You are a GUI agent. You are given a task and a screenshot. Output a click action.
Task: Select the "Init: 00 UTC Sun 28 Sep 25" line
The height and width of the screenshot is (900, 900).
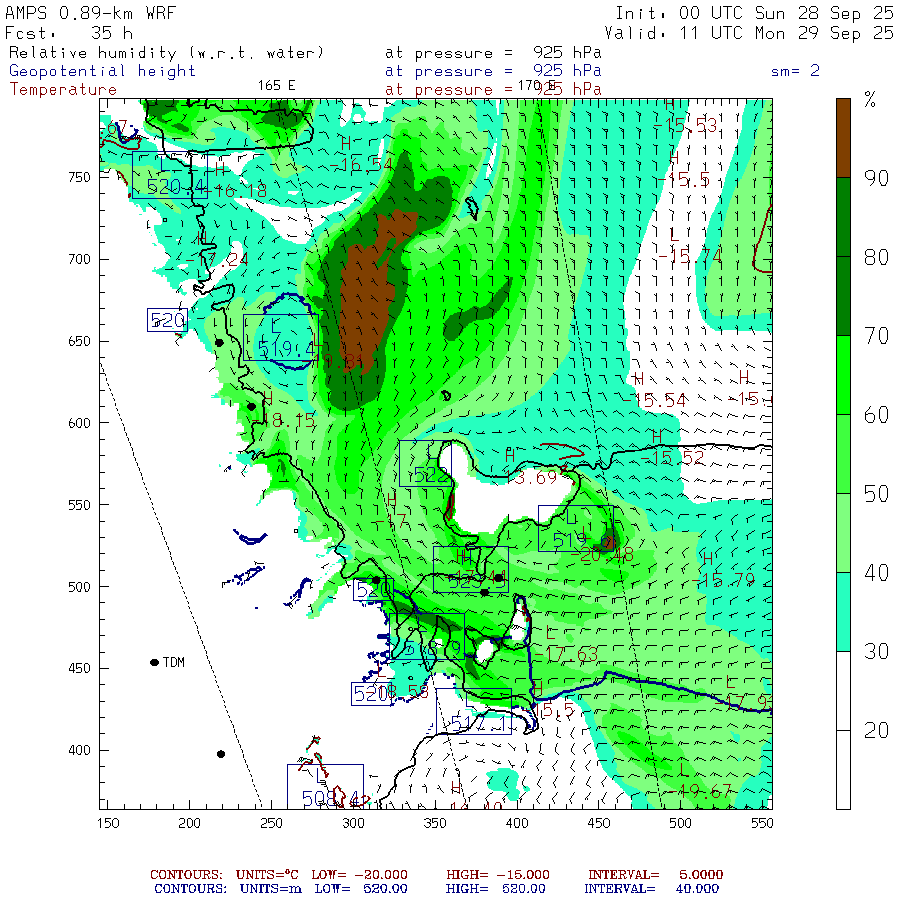click(754, 13)
